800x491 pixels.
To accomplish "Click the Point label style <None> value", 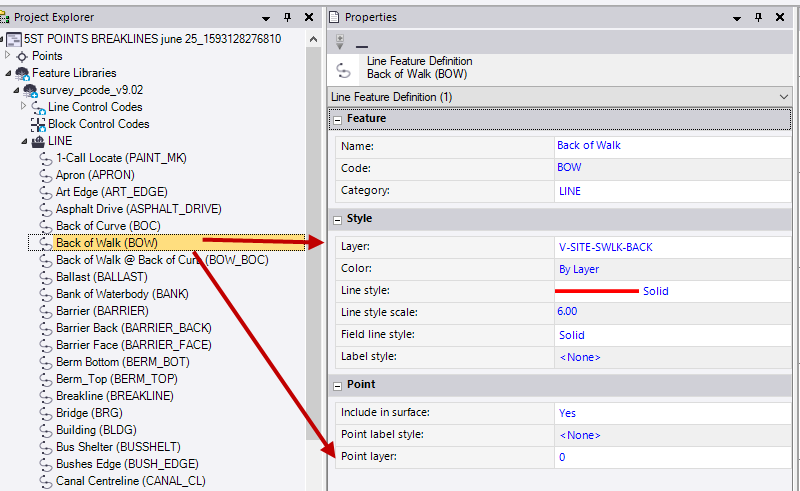I will [x=580, y=435].
